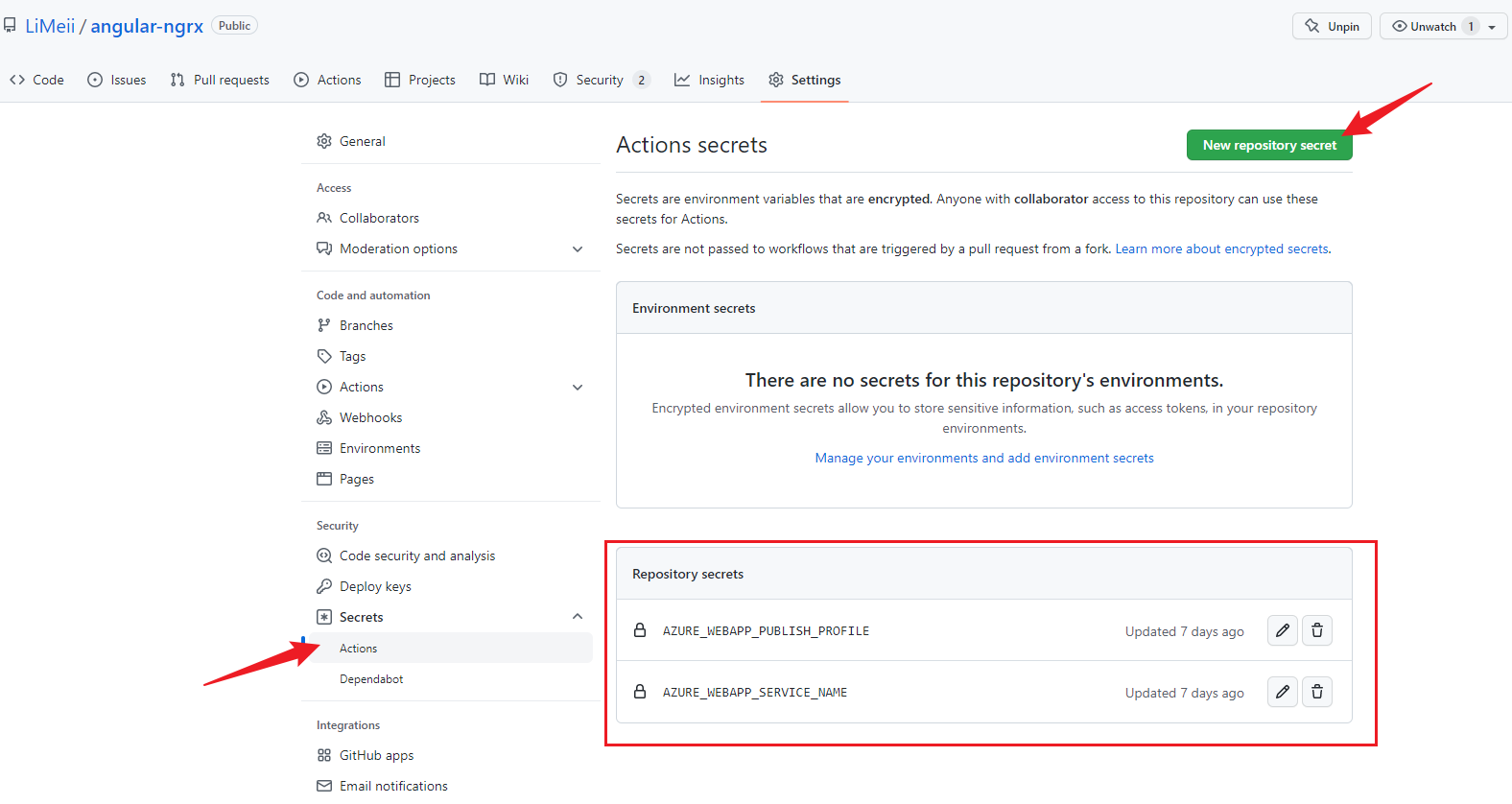Delete the AZURE_WEBAPP_PUBLISH_PROFILE secret

point(1317,630)
